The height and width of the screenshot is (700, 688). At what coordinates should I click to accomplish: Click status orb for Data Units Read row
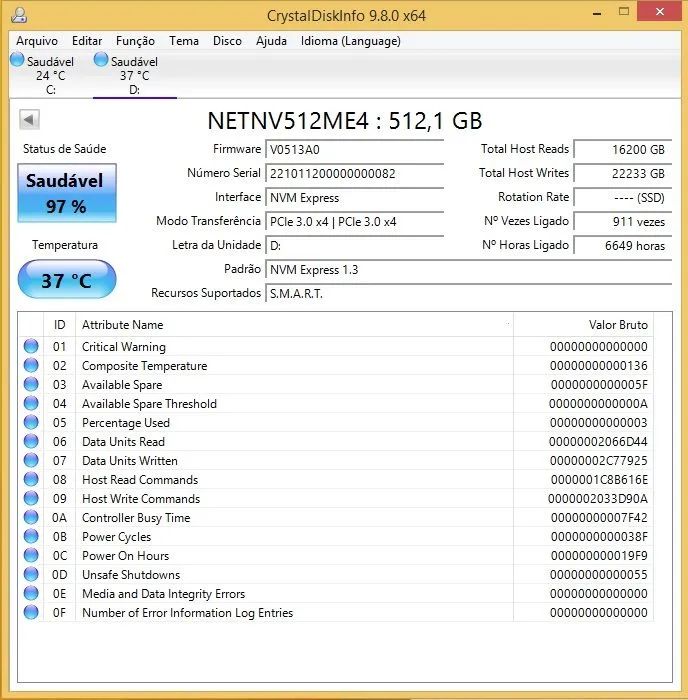31,442
